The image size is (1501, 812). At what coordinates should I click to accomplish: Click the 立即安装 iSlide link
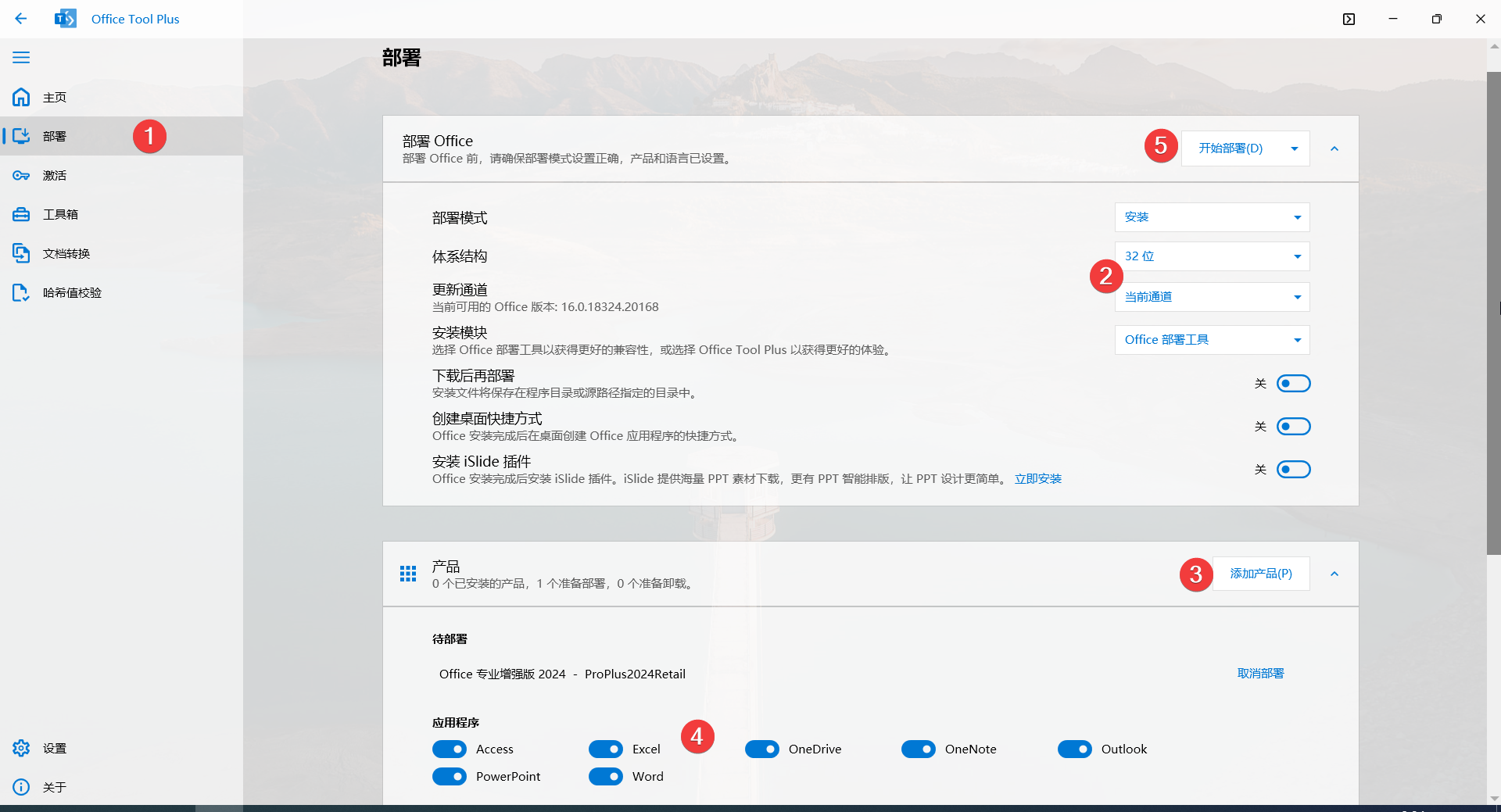tap(1038, 479)
